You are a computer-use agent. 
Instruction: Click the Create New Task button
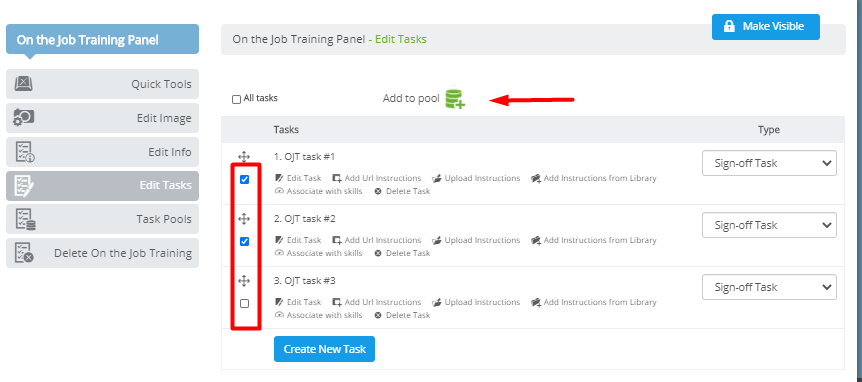[324, 349]
